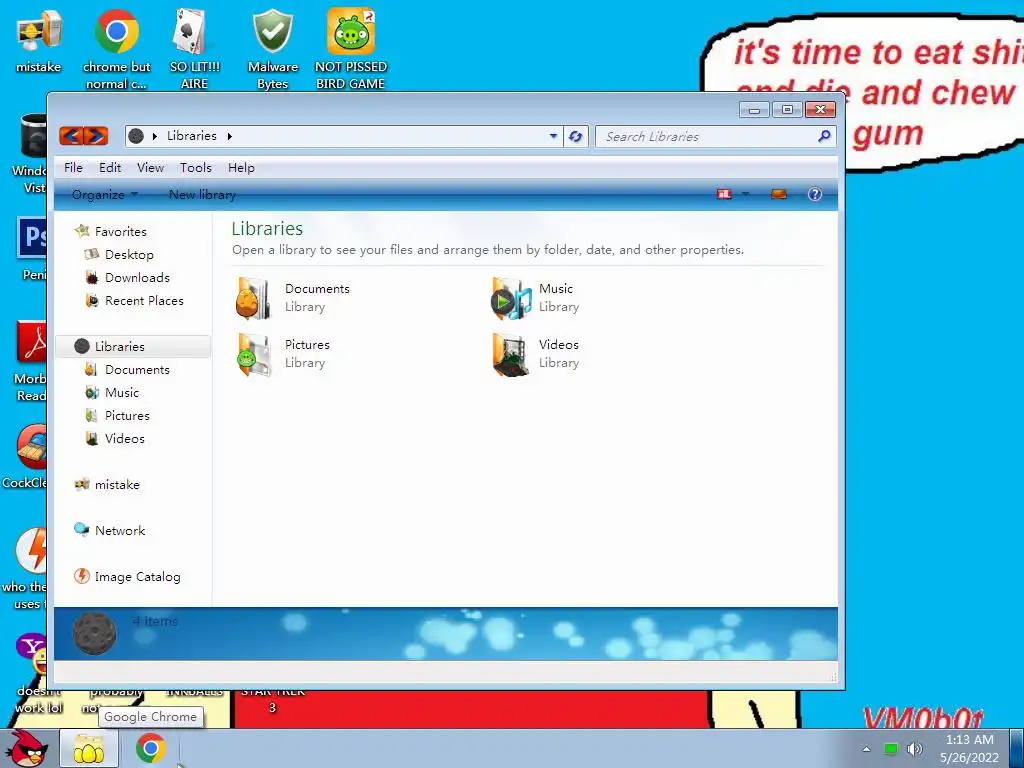Select Favorites in the navigation pane
1024x768 pixels.
coord(111,231)
